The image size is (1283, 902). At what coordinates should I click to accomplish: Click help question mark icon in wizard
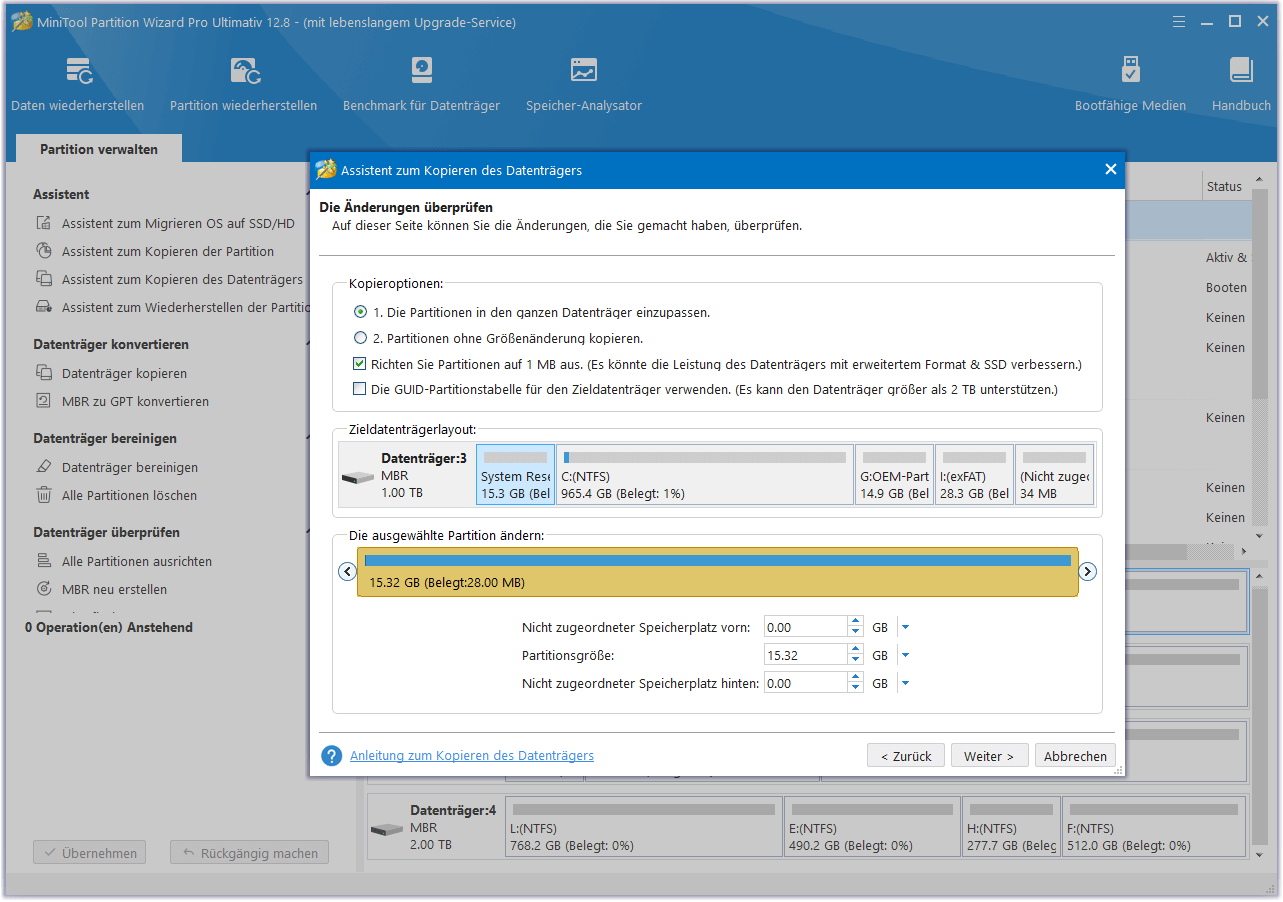[332, 756]
